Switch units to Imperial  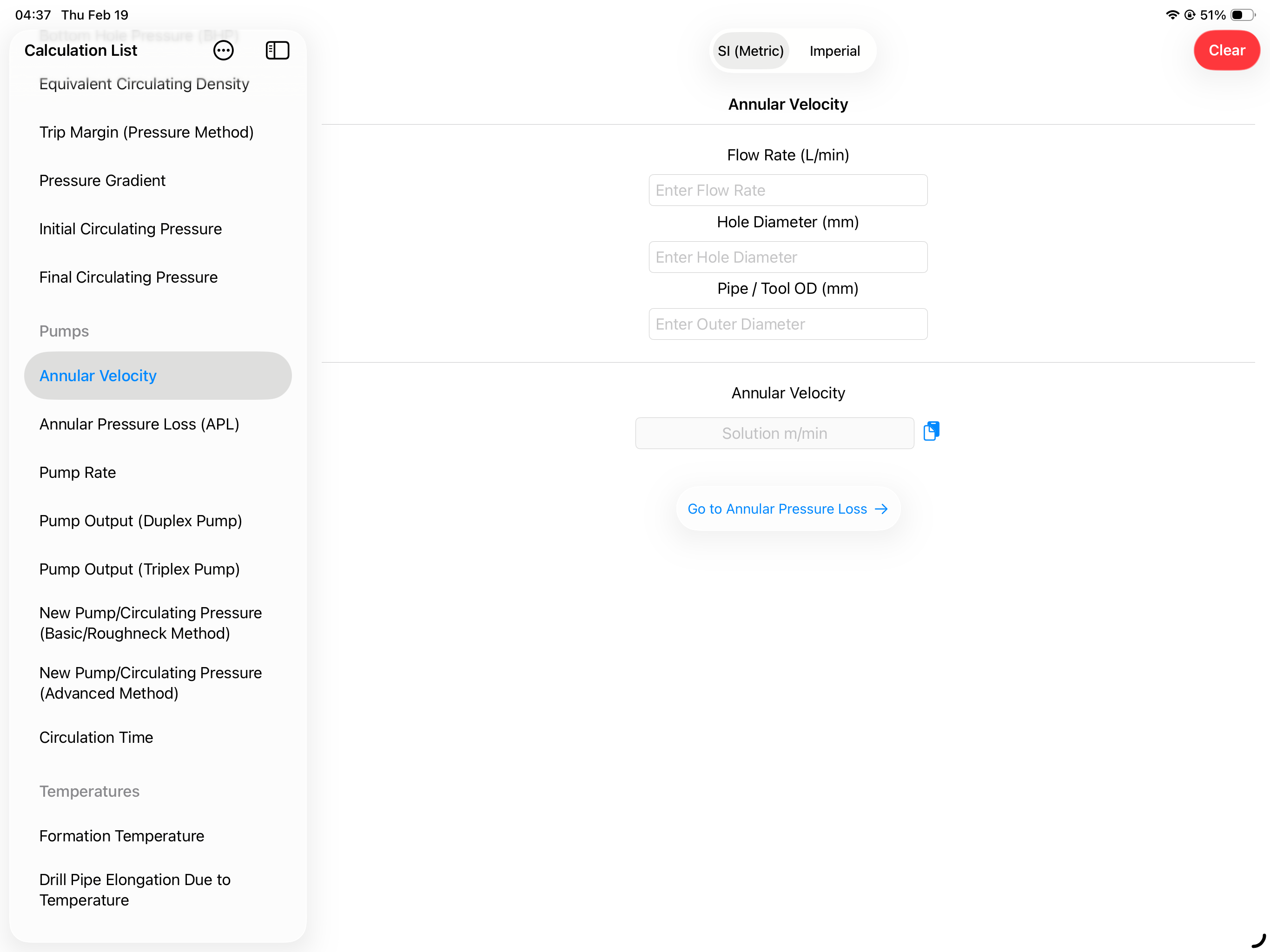point(834,51)
